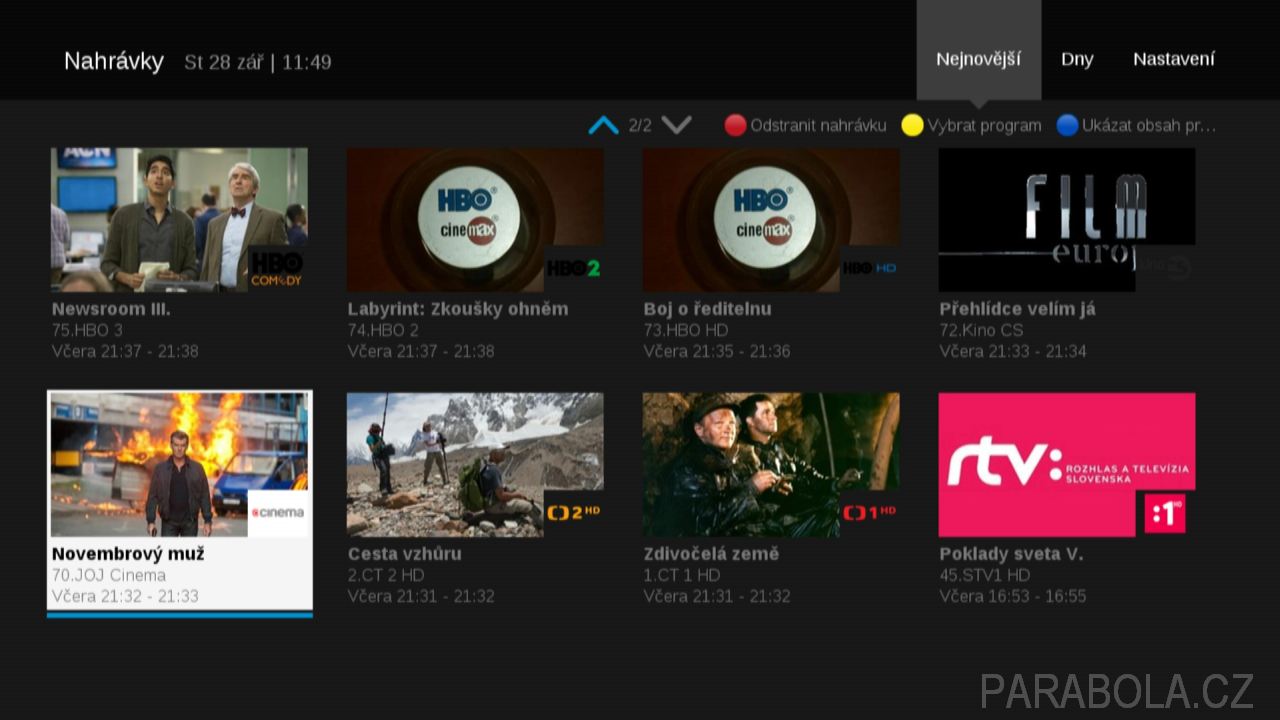Click ČT 1 HD channel logo

(x=869, y=514)
